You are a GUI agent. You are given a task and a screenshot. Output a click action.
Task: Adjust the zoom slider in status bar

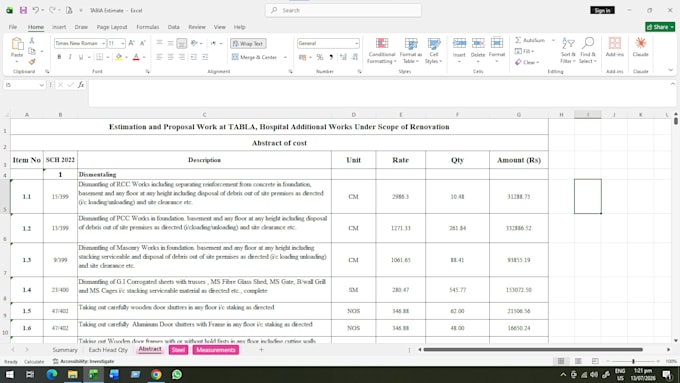pos(633,361)
